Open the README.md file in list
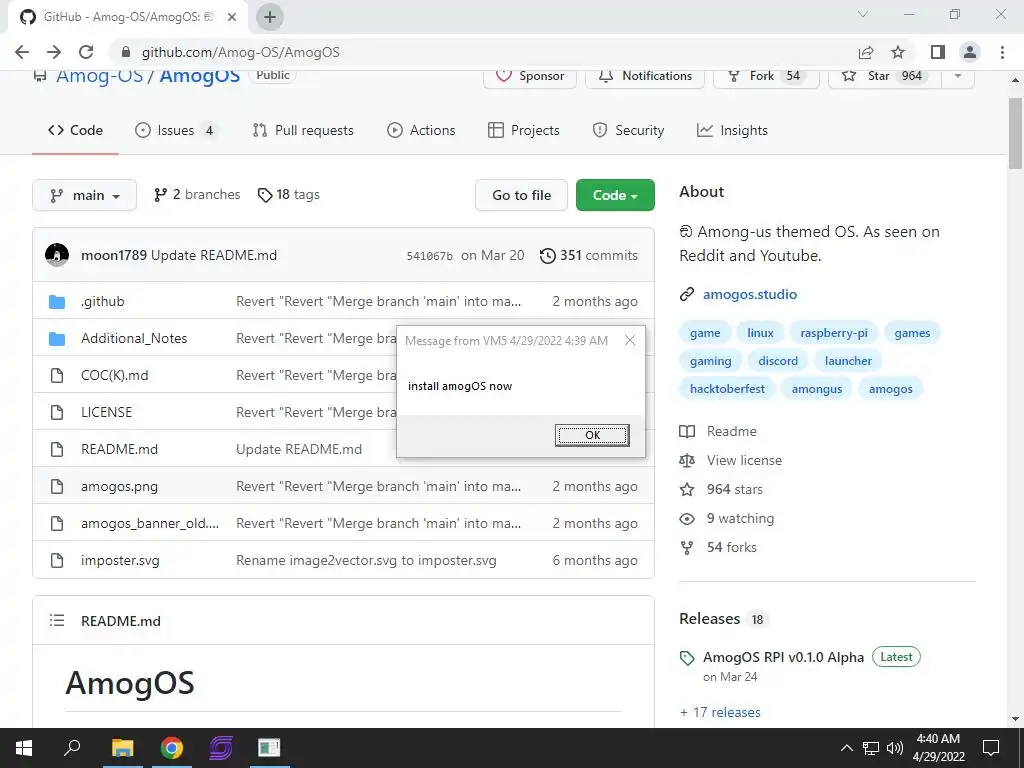This screenshot has height=768, width=1024. [120, 449]
